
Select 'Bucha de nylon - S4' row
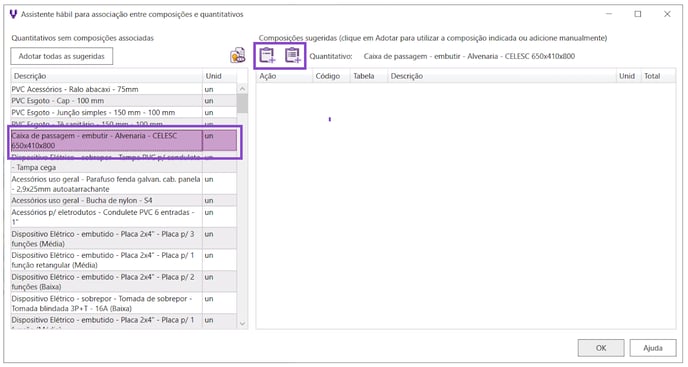coord(124,201)
